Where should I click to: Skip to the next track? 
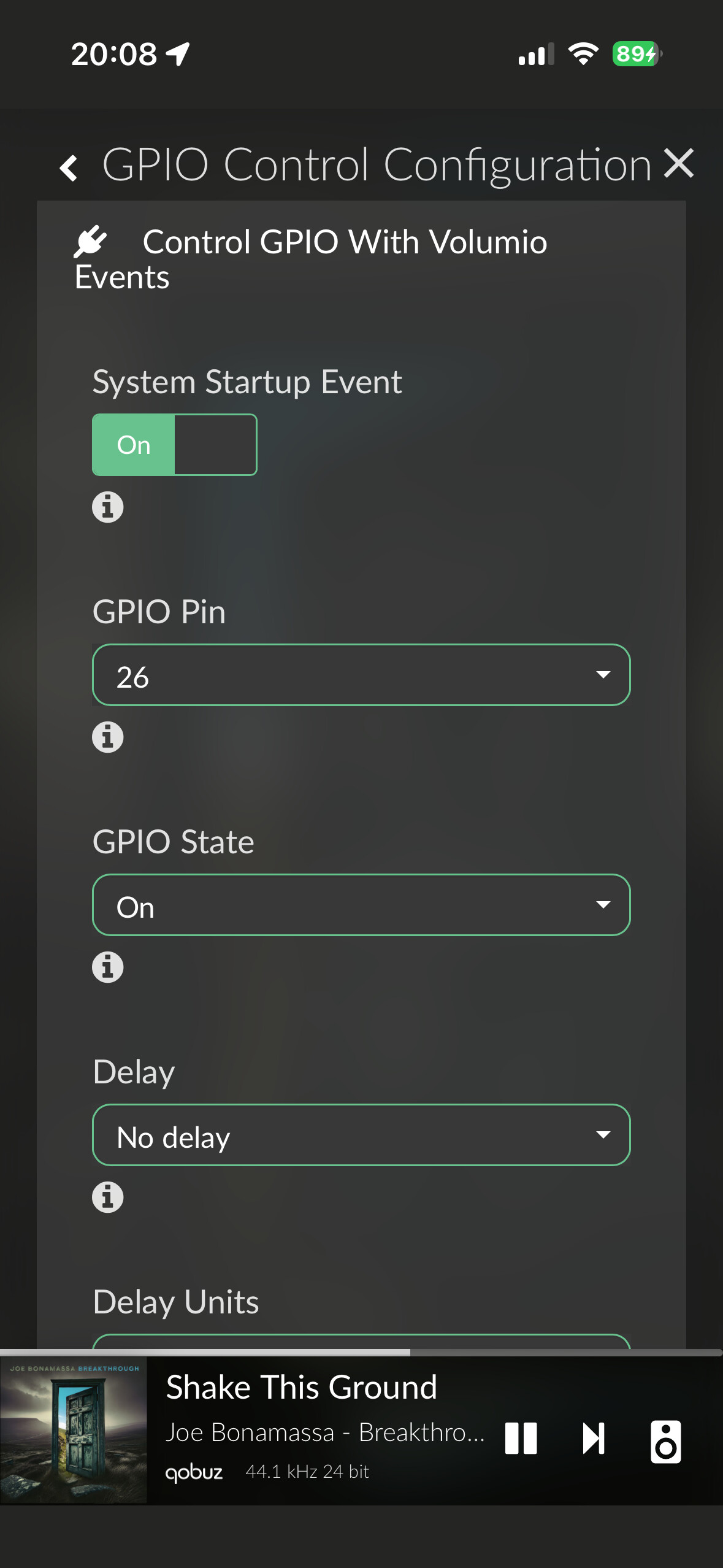pos(594,1439)
